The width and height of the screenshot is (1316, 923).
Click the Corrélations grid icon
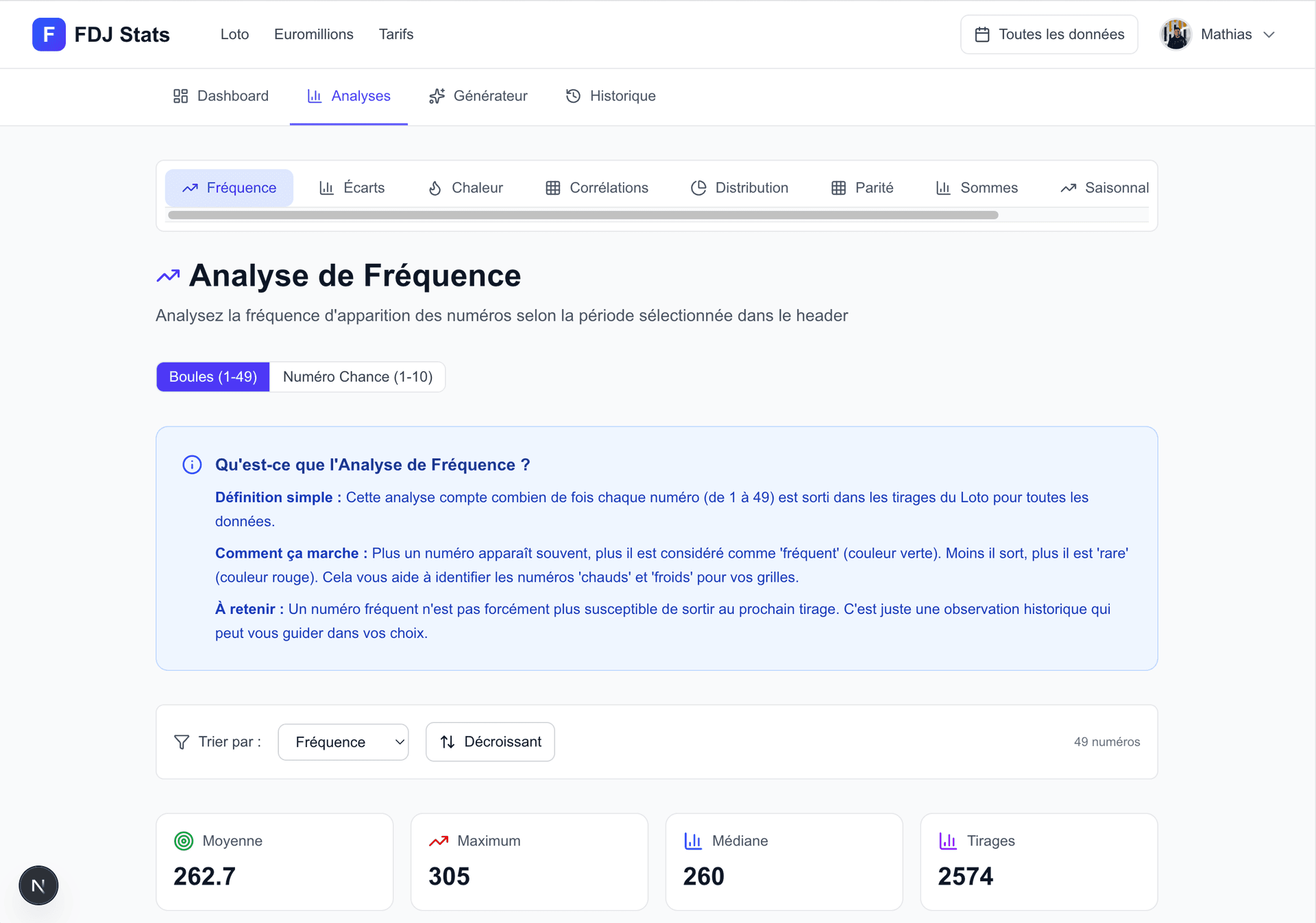552,188
